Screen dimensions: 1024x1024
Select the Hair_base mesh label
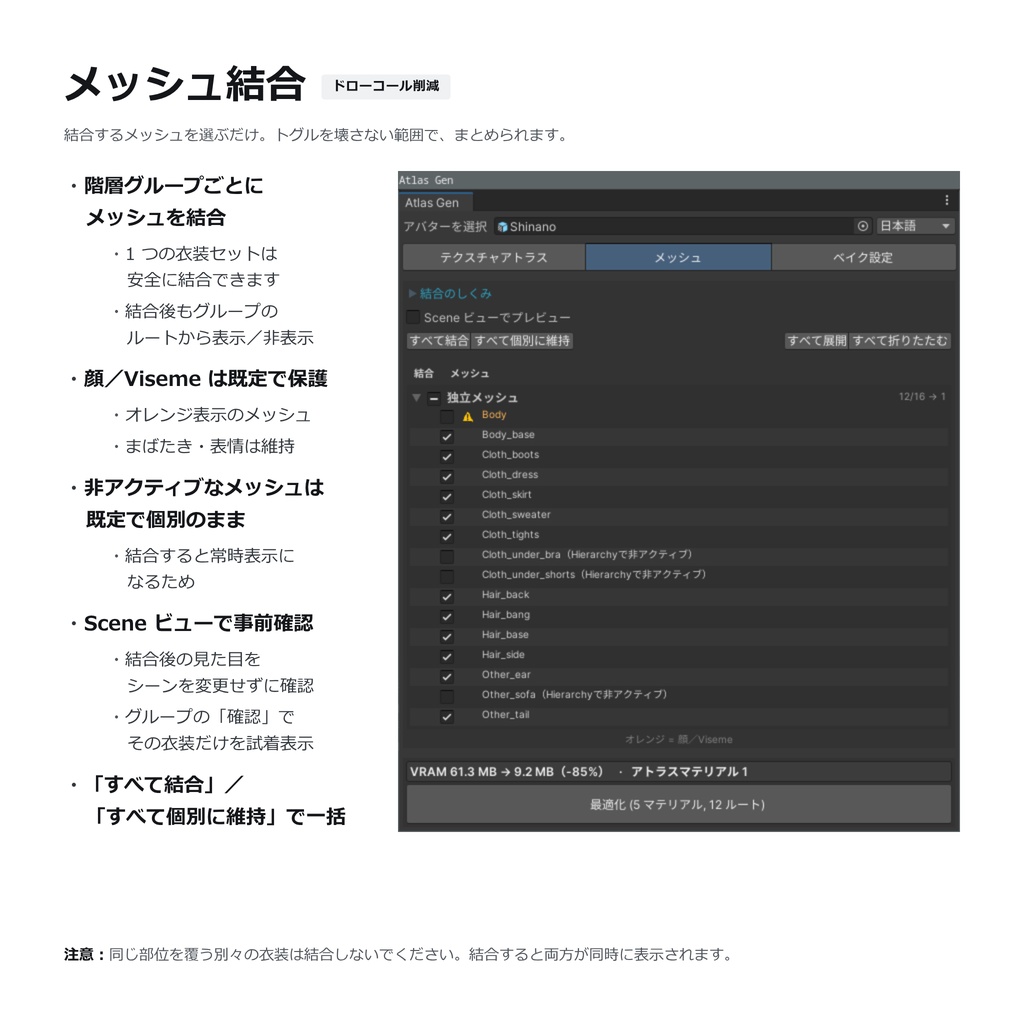click(x=505, y=634)
